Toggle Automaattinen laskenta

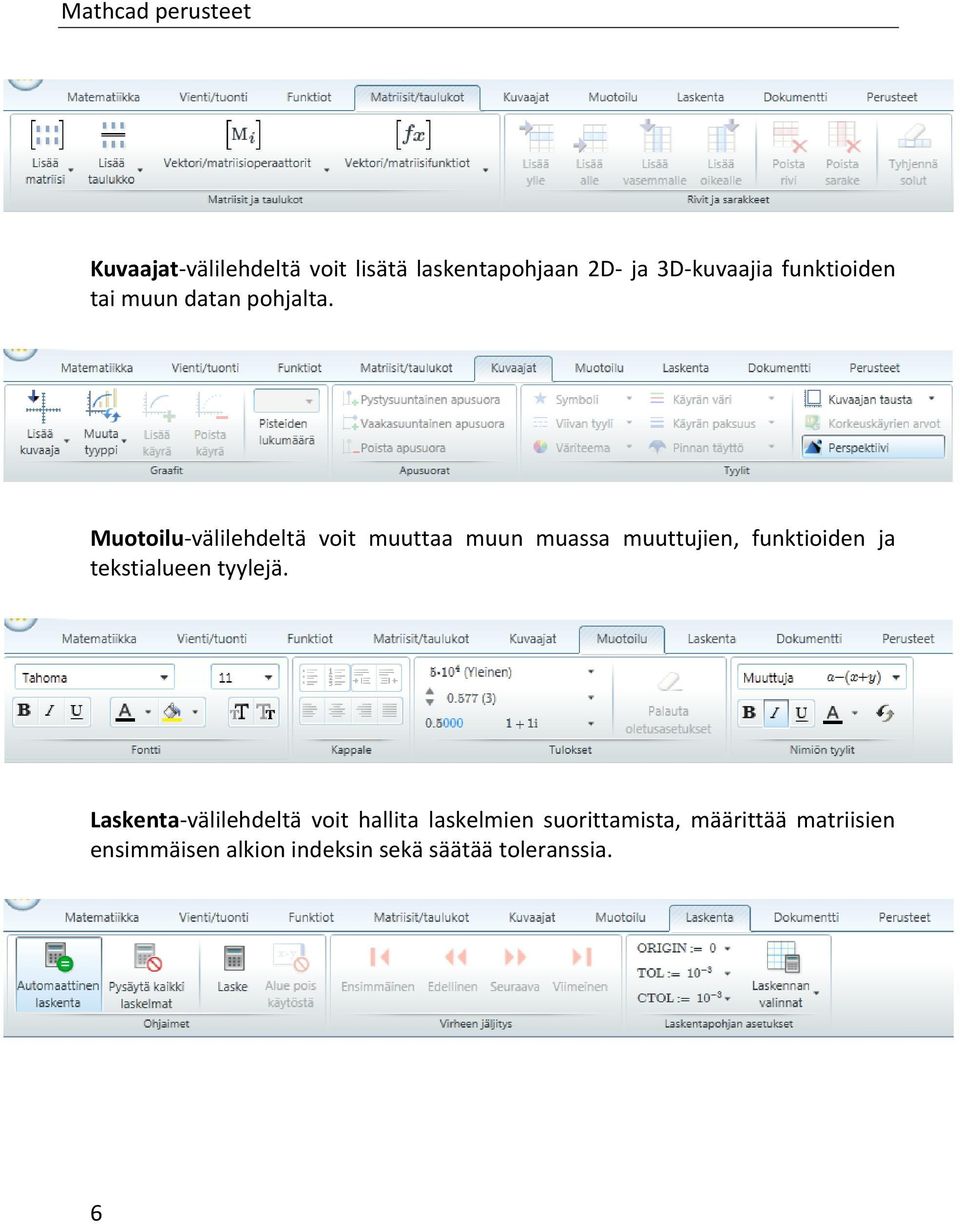pos(58,974)
